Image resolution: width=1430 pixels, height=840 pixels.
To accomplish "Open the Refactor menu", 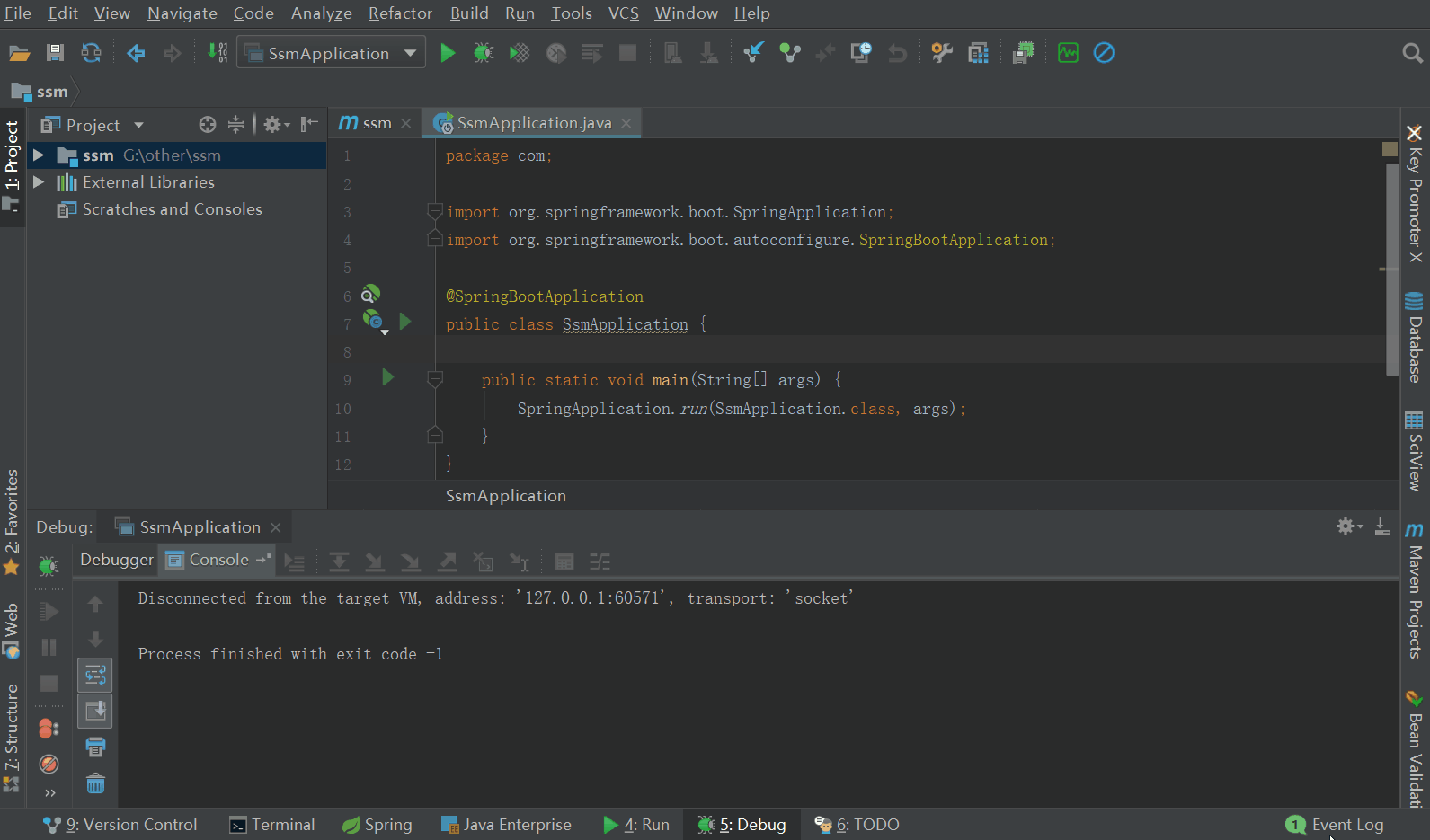I will coord(400,13).
